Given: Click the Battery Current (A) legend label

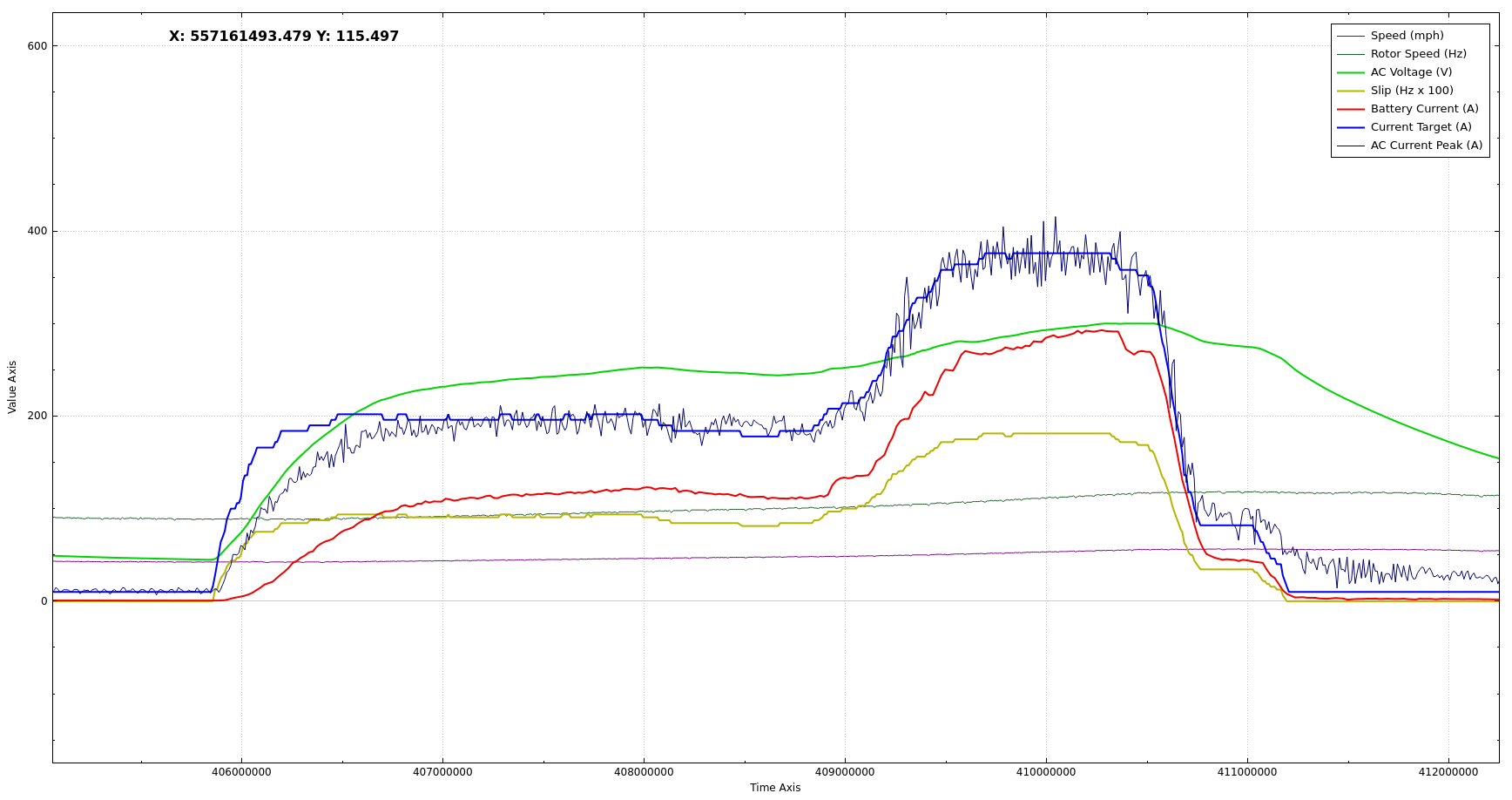Looking at the screenshot, I should [x=1424, y=109].
